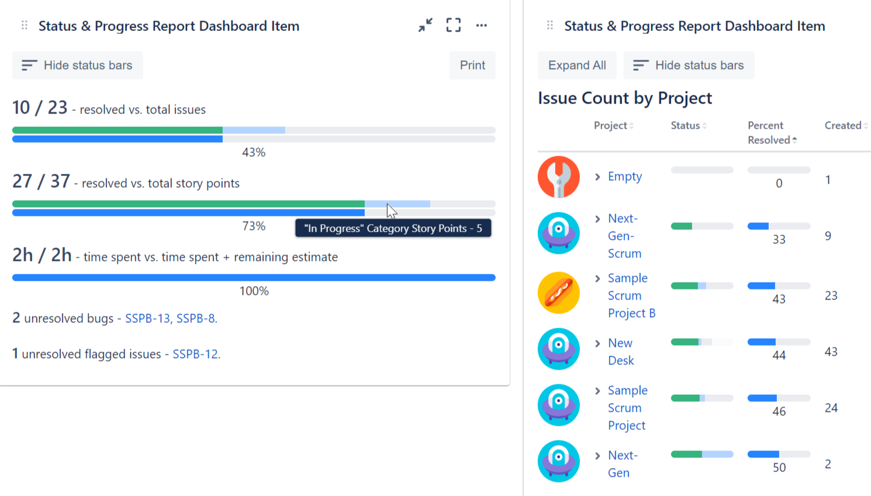871x496 pixels.
Task: Toggle Hide status bars in left gadget
Action: click(77, 65)
